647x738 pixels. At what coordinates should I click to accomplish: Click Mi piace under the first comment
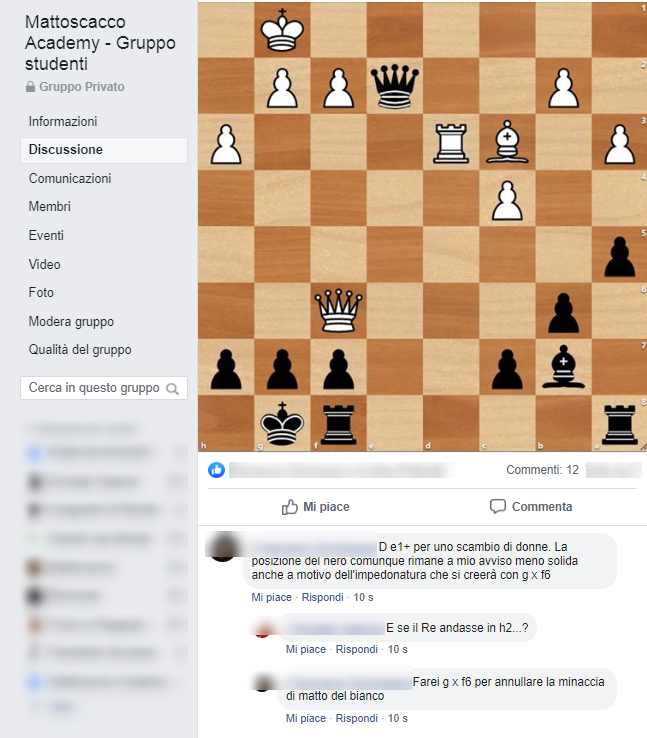pos(271,597)
